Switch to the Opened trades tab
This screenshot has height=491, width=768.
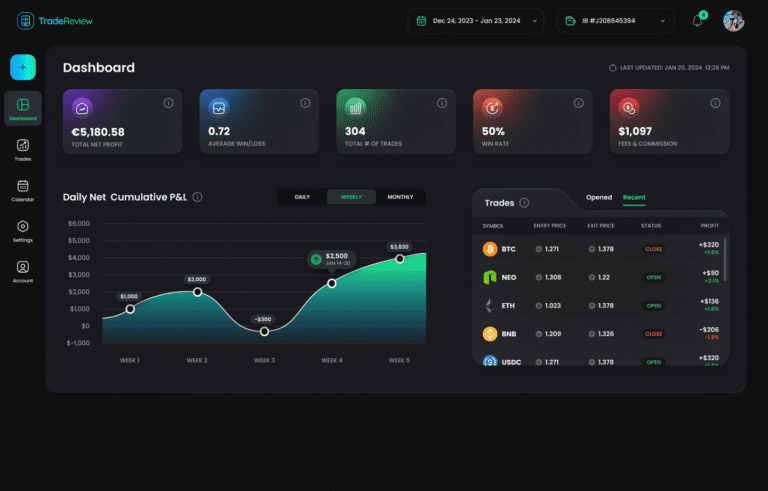(x=599, y=198)
